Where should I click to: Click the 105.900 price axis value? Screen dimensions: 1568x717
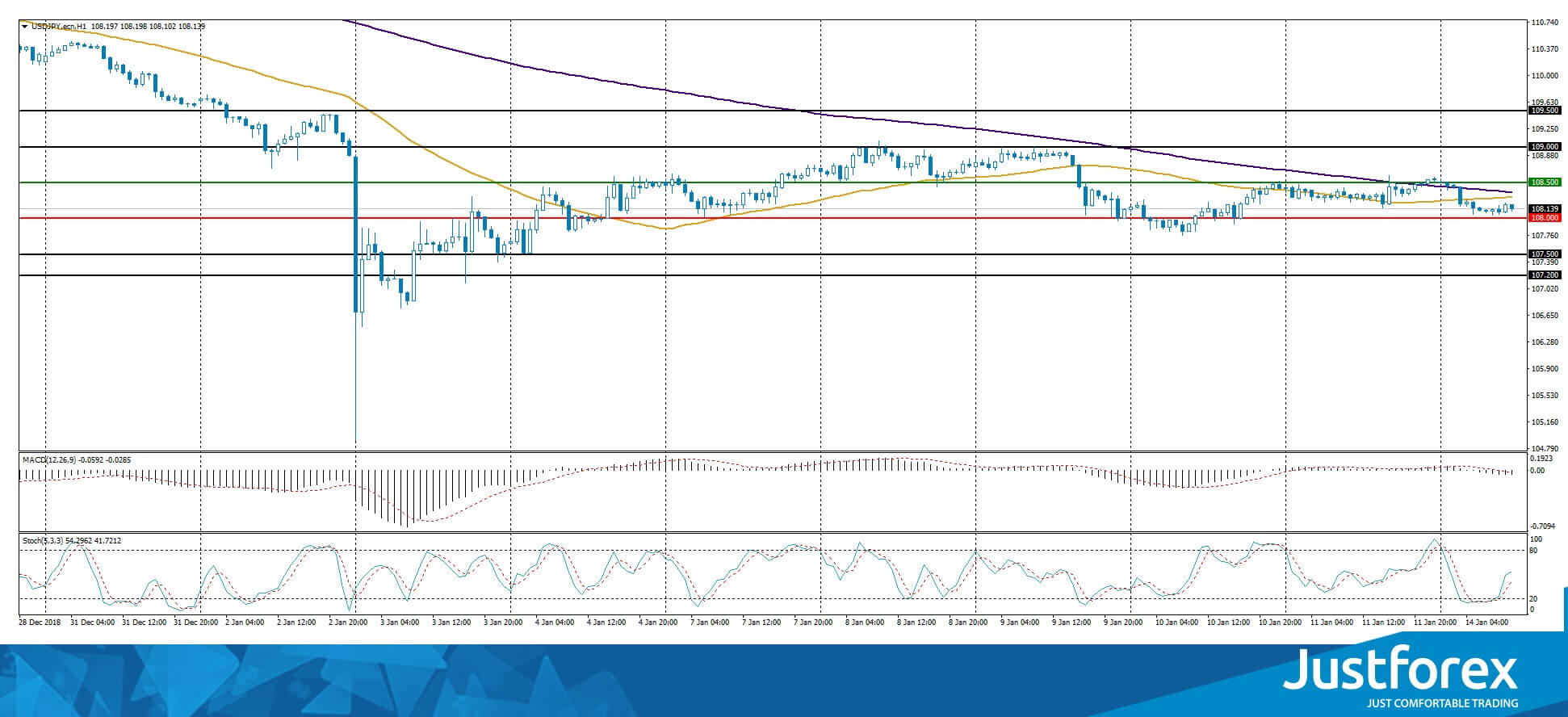point(1545,369)
